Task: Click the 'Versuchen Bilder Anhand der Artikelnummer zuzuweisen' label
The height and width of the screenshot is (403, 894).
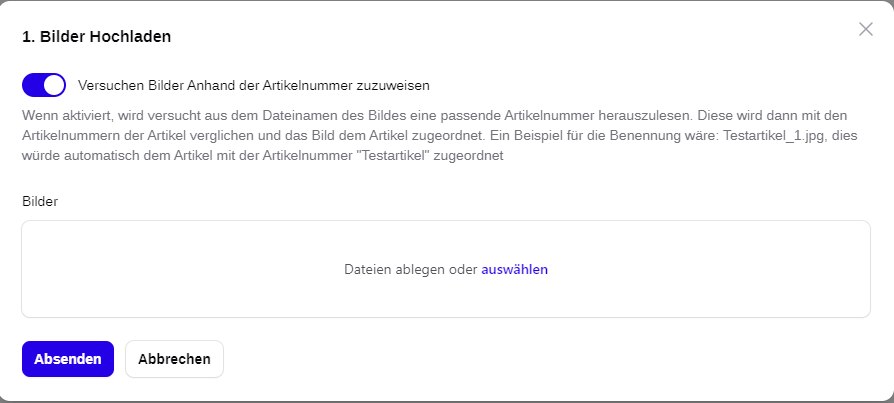Action: click(x=254, y=86)
